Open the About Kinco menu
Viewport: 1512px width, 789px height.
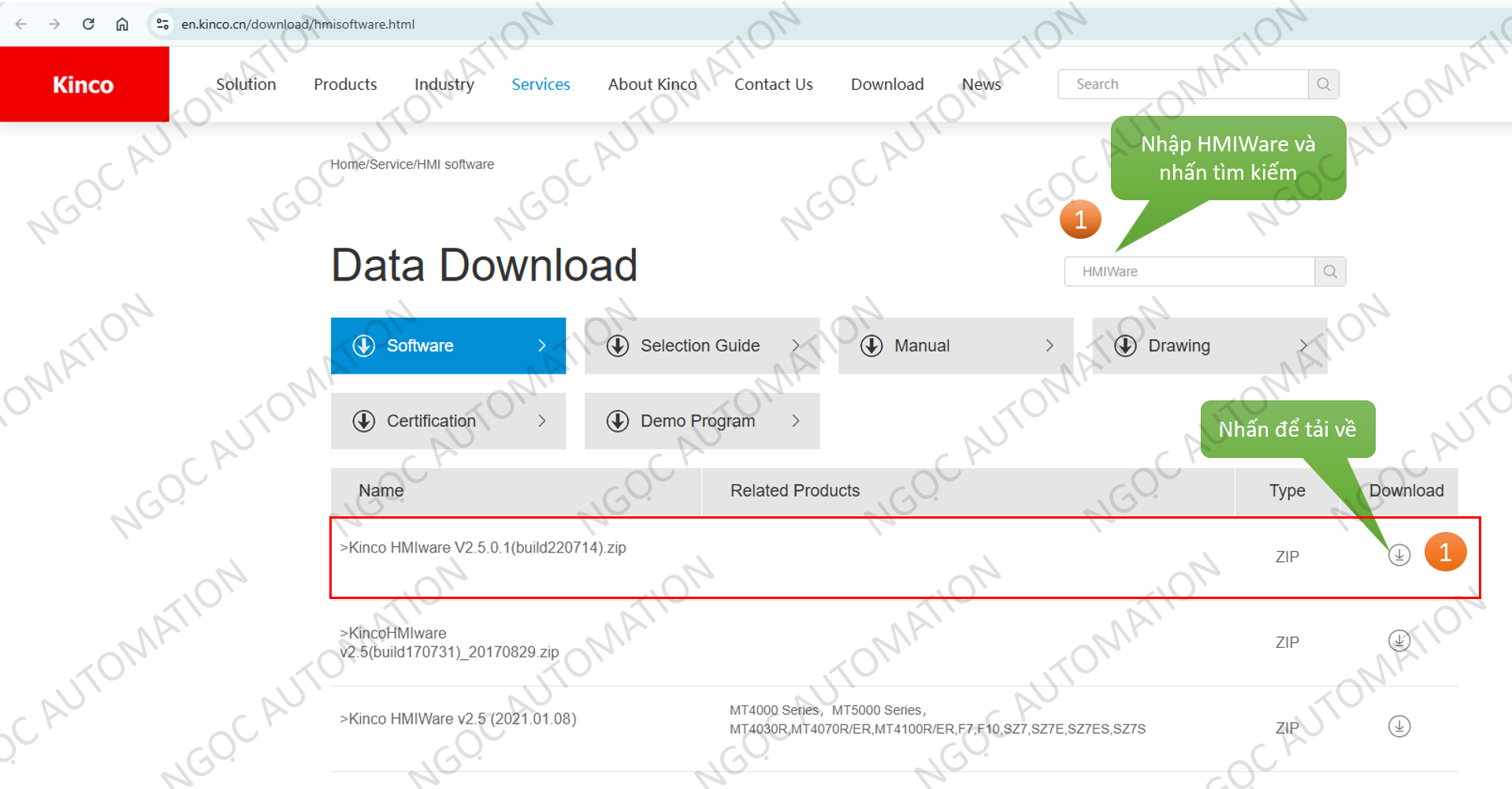tap(652, 84)
